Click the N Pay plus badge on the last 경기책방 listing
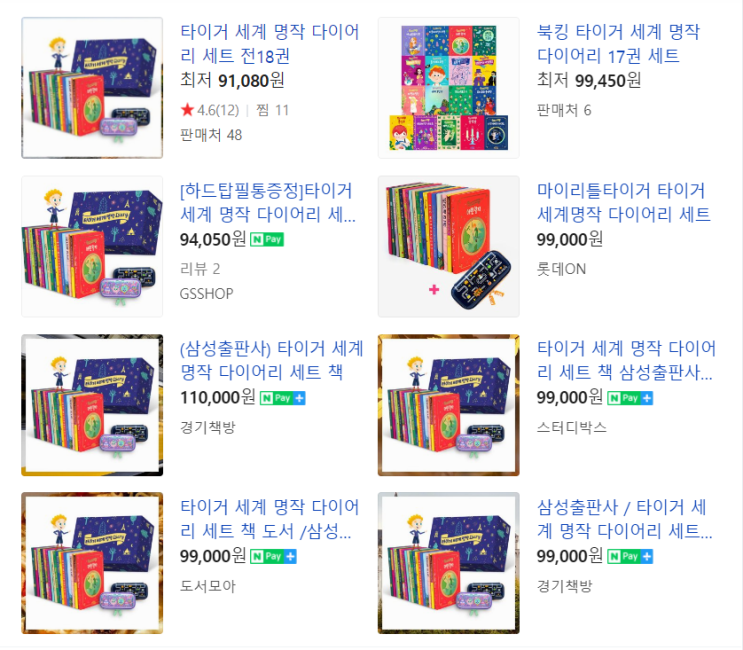 630,556
